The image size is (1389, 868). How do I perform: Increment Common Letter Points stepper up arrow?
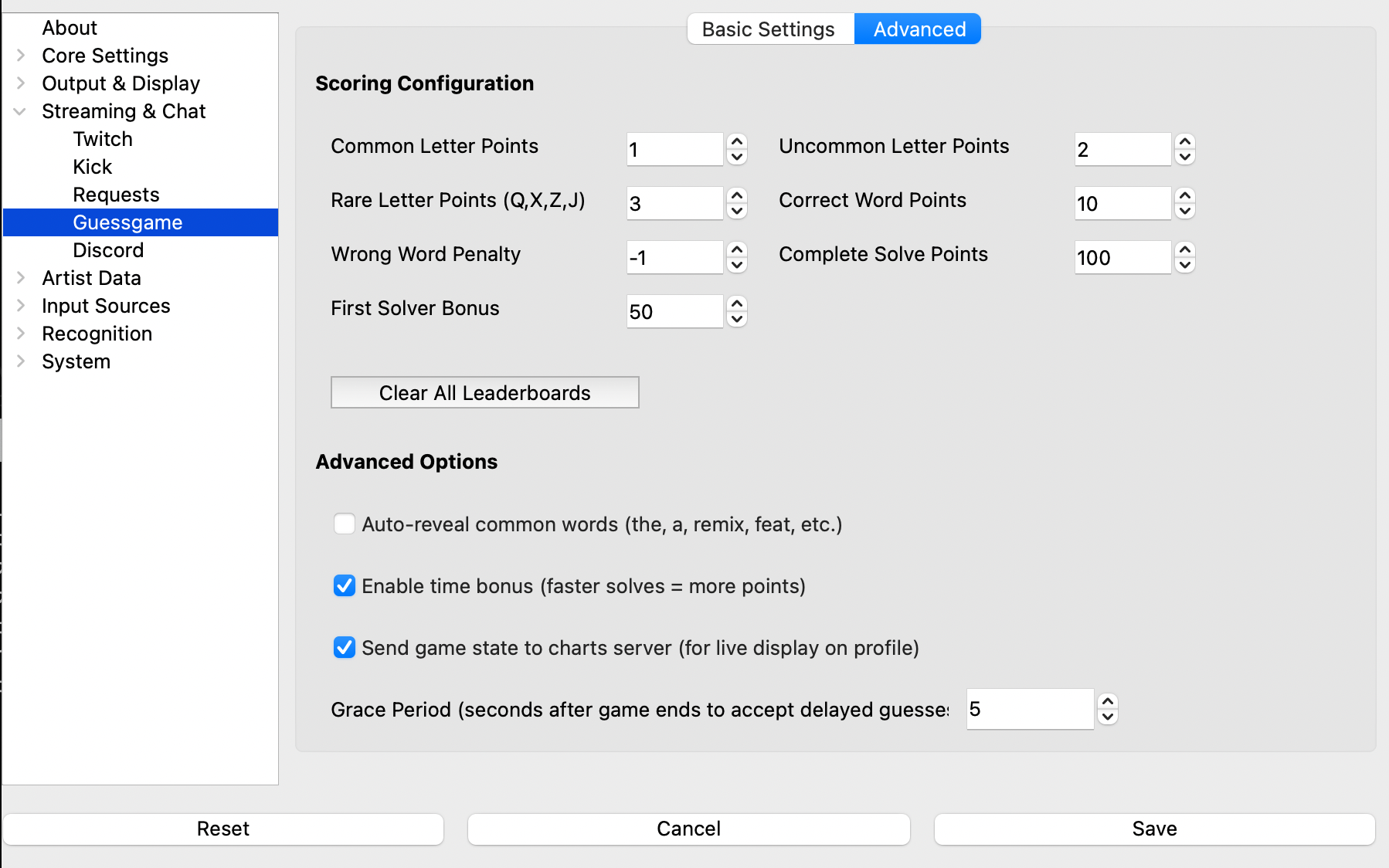pyautogui.click(x=737, y=142)
